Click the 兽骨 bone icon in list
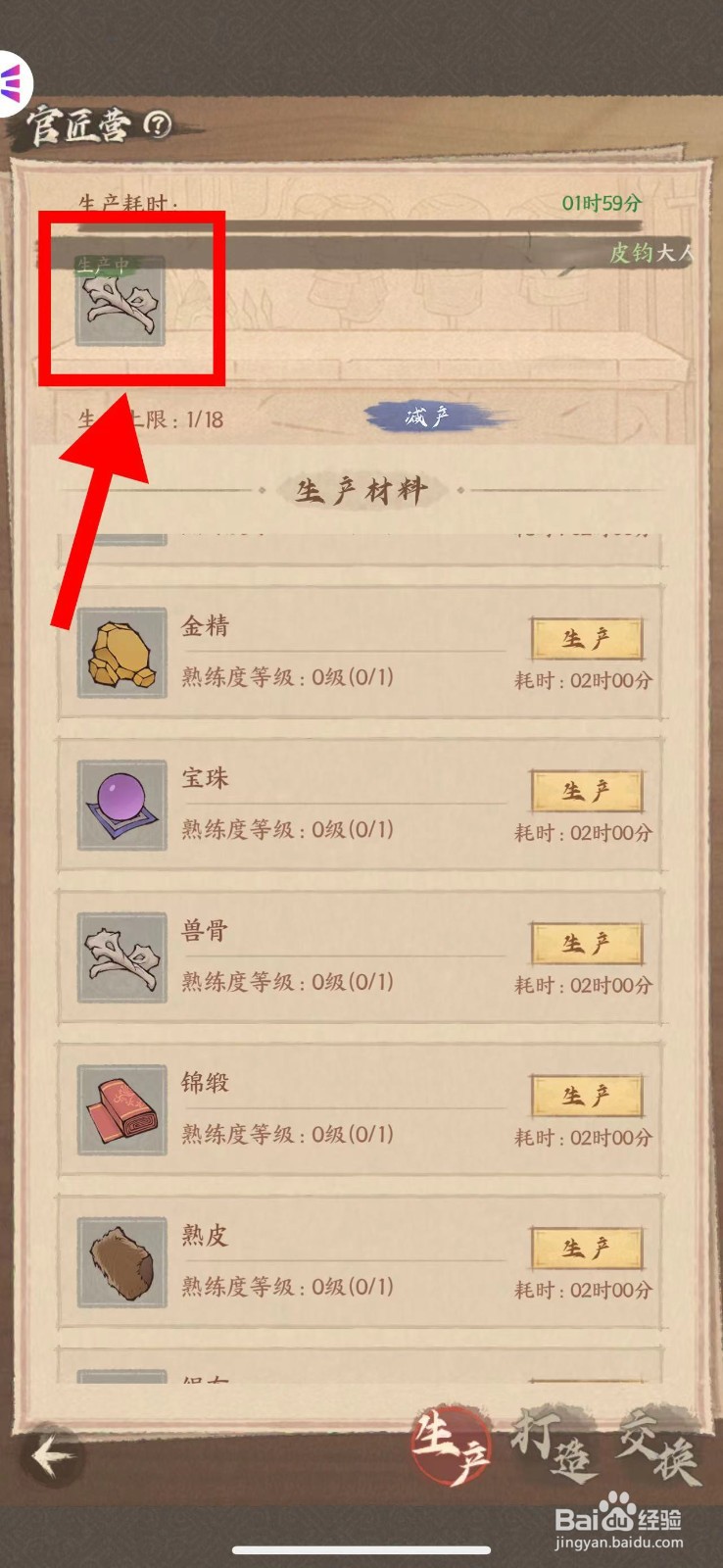Viewport: 723px width, 1568px height. coord(122,957)
